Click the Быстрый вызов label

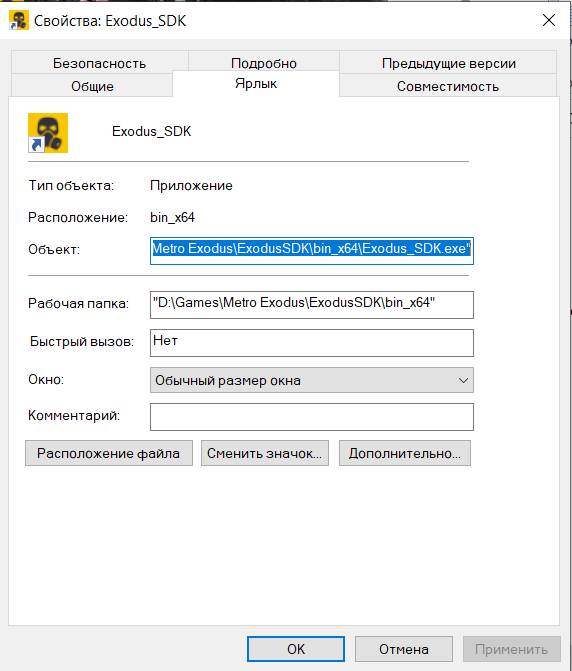click(x=82, y=341)
